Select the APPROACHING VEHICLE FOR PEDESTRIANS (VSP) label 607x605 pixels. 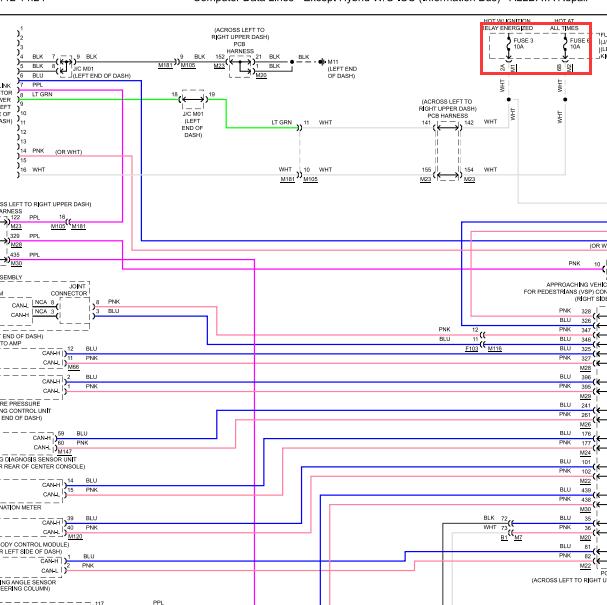566,288
